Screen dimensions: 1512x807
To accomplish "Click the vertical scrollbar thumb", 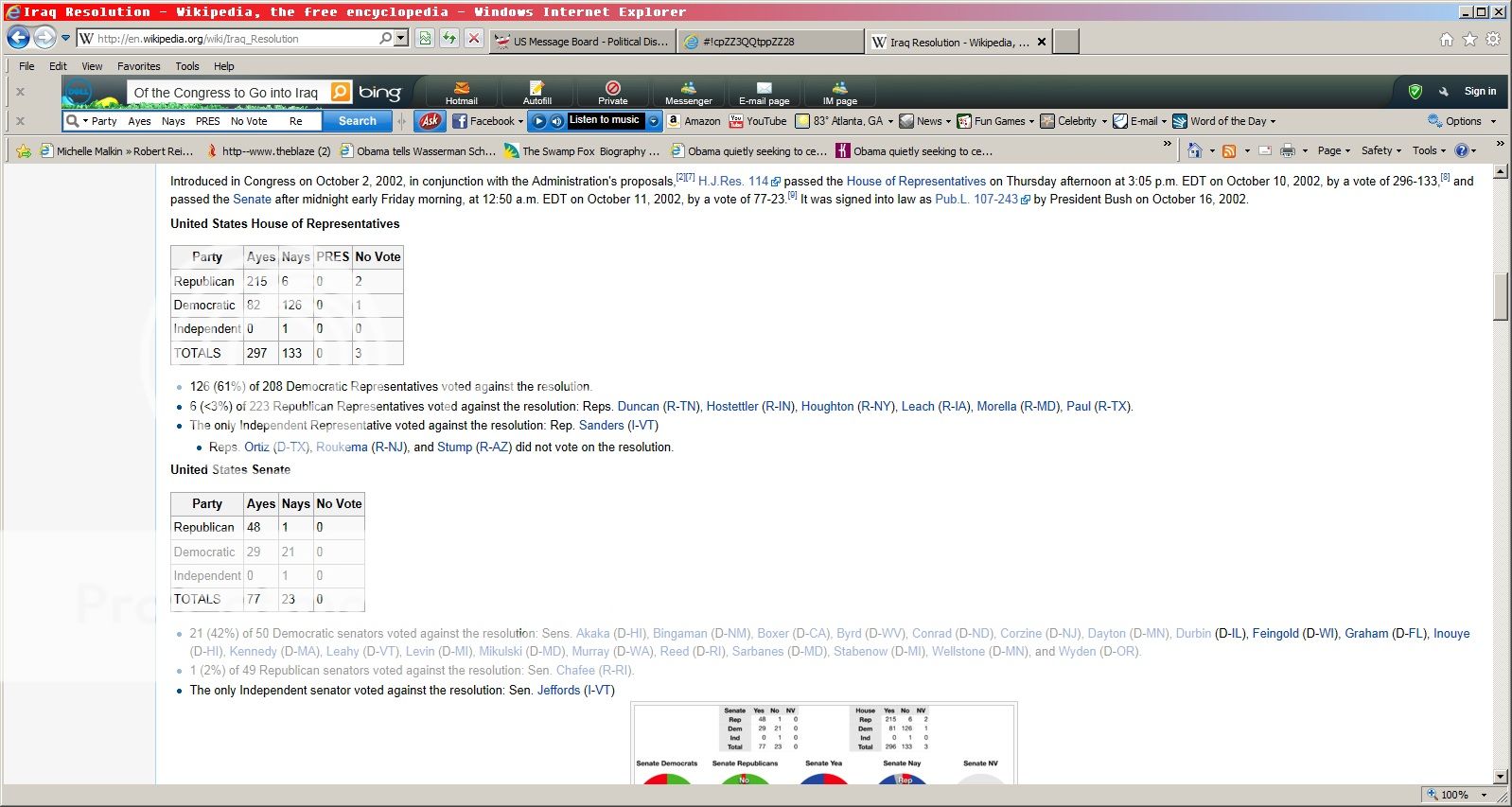I will coord(1501,297).
